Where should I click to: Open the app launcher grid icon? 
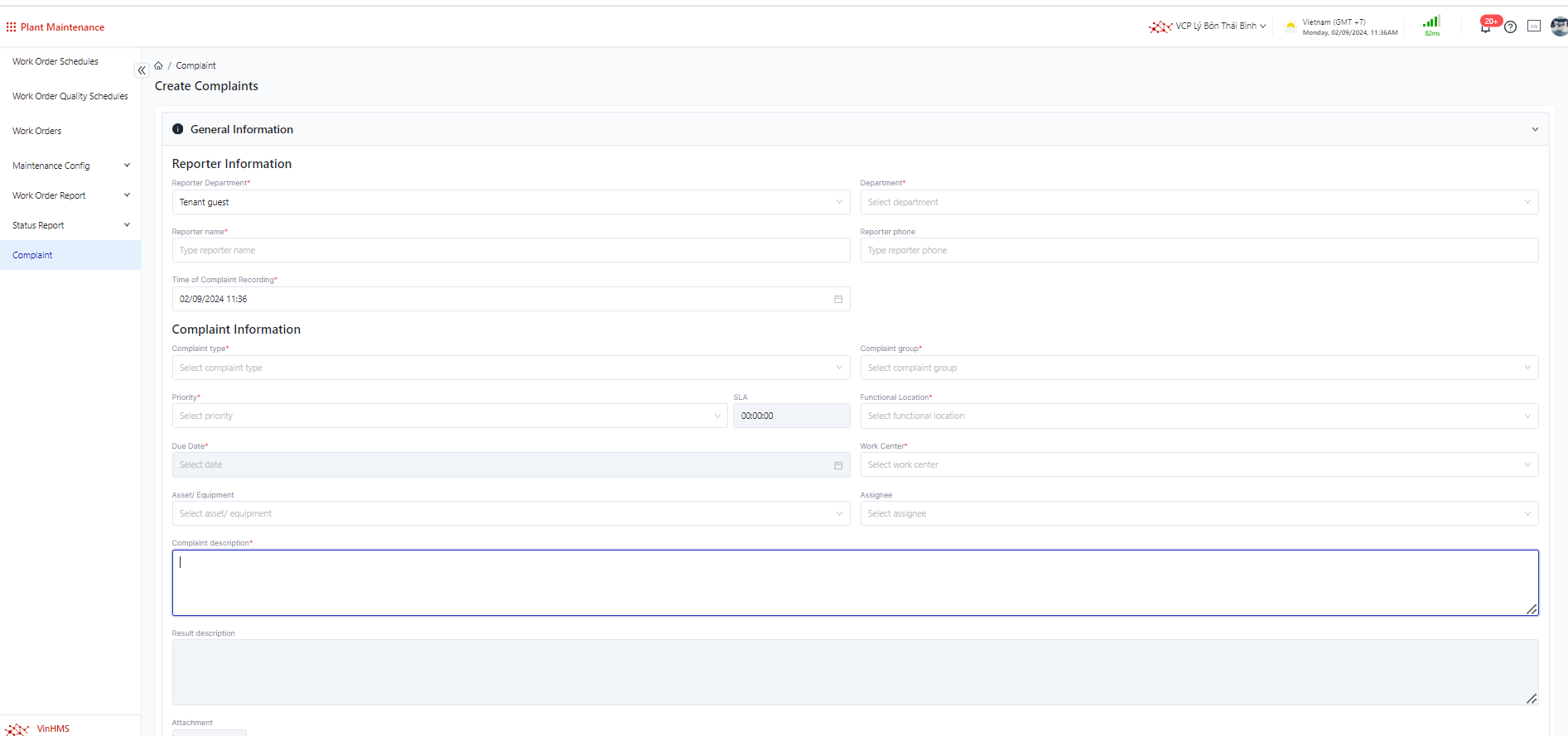(11, 27)
